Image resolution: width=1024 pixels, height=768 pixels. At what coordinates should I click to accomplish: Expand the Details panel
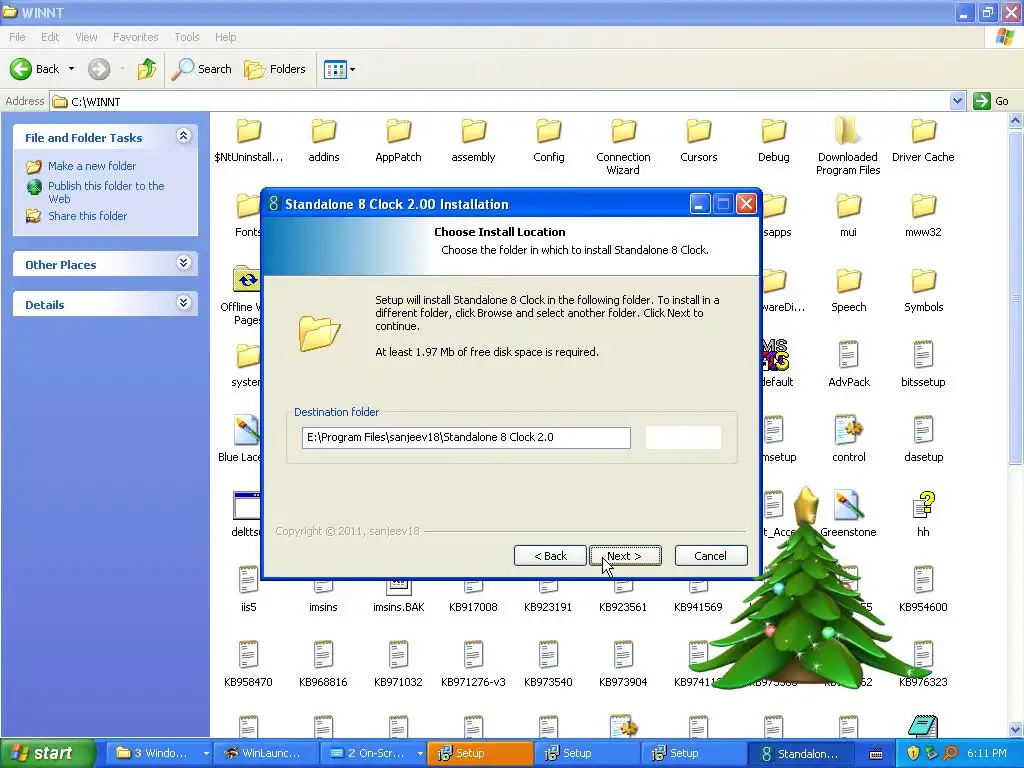point(184,303)
